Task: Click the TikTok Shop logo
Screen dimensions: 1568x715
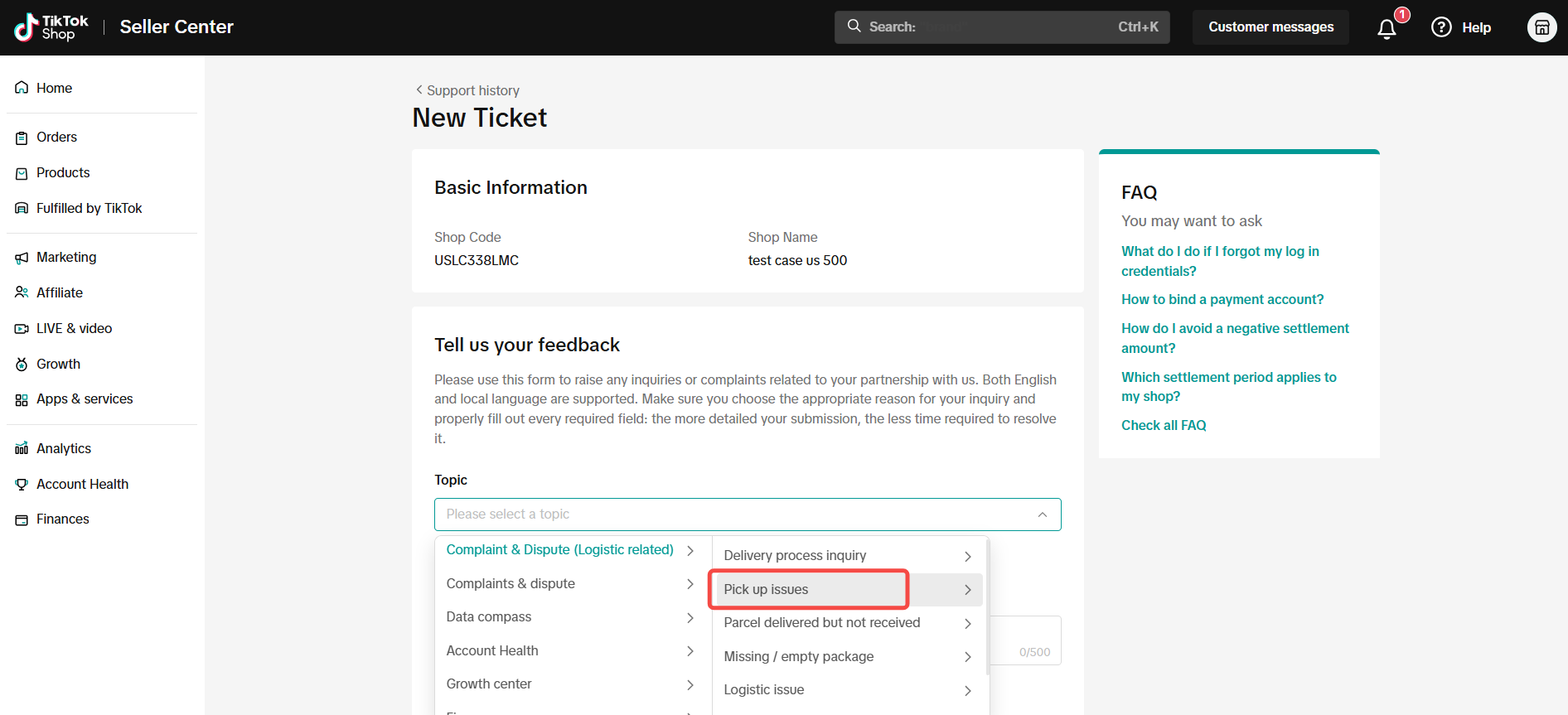Action: coord(51,27)
